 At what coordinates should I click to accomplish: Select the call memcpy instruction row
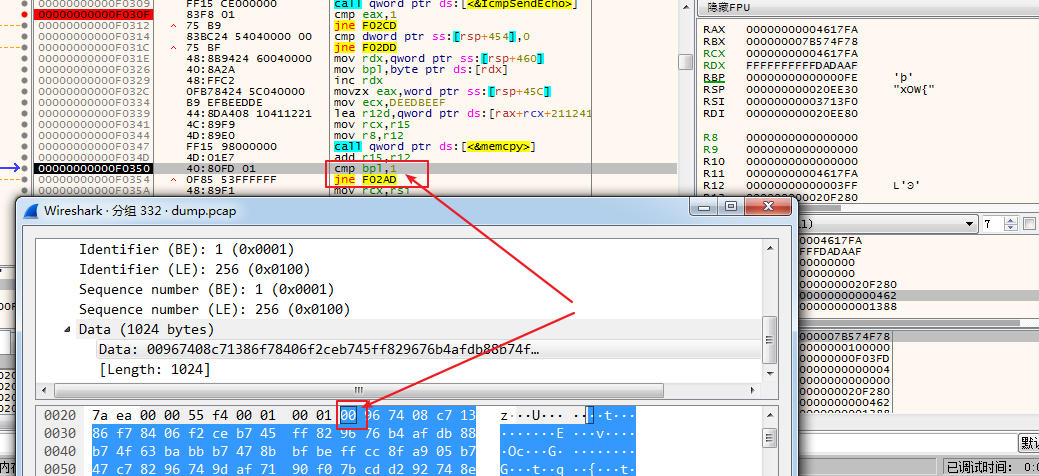pos(435,147)
